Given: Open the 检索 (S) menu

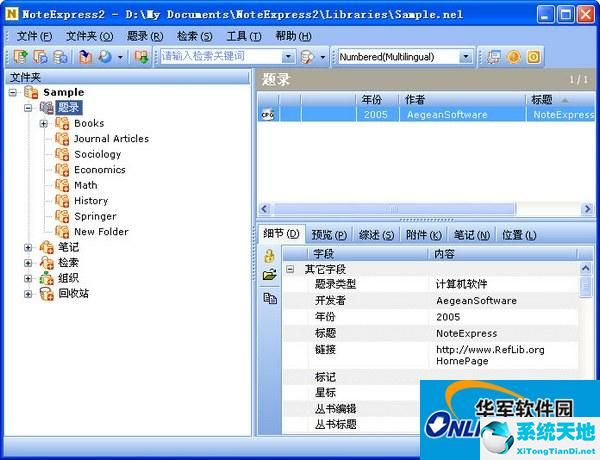Looking at the screenshot, I should pos(194,36).
